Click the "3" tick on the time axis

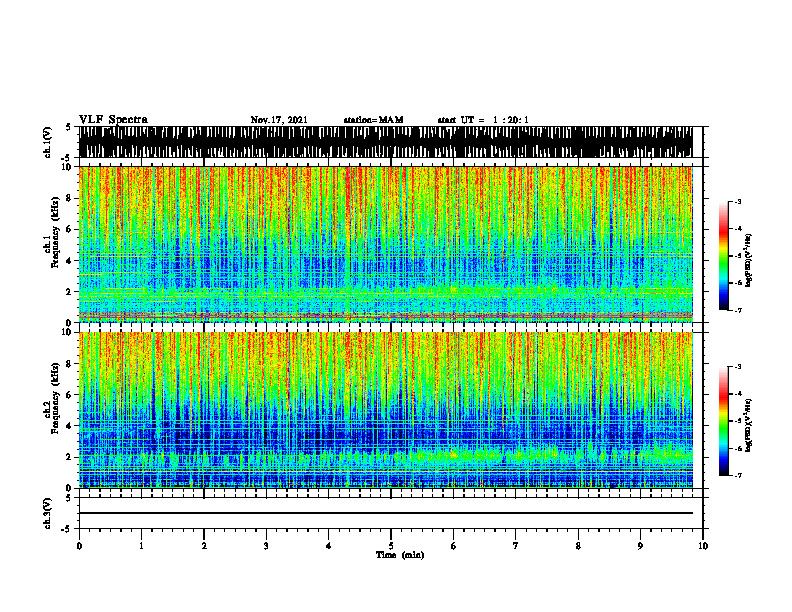266,546
